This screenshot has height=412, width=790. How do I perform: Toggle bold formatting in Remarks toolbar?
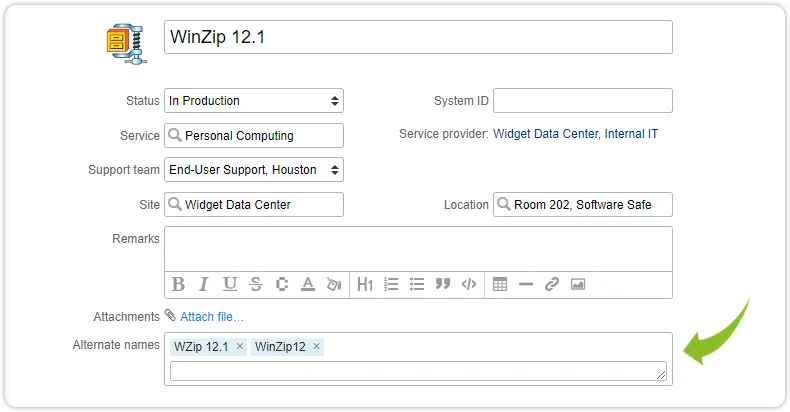(178, 285)
